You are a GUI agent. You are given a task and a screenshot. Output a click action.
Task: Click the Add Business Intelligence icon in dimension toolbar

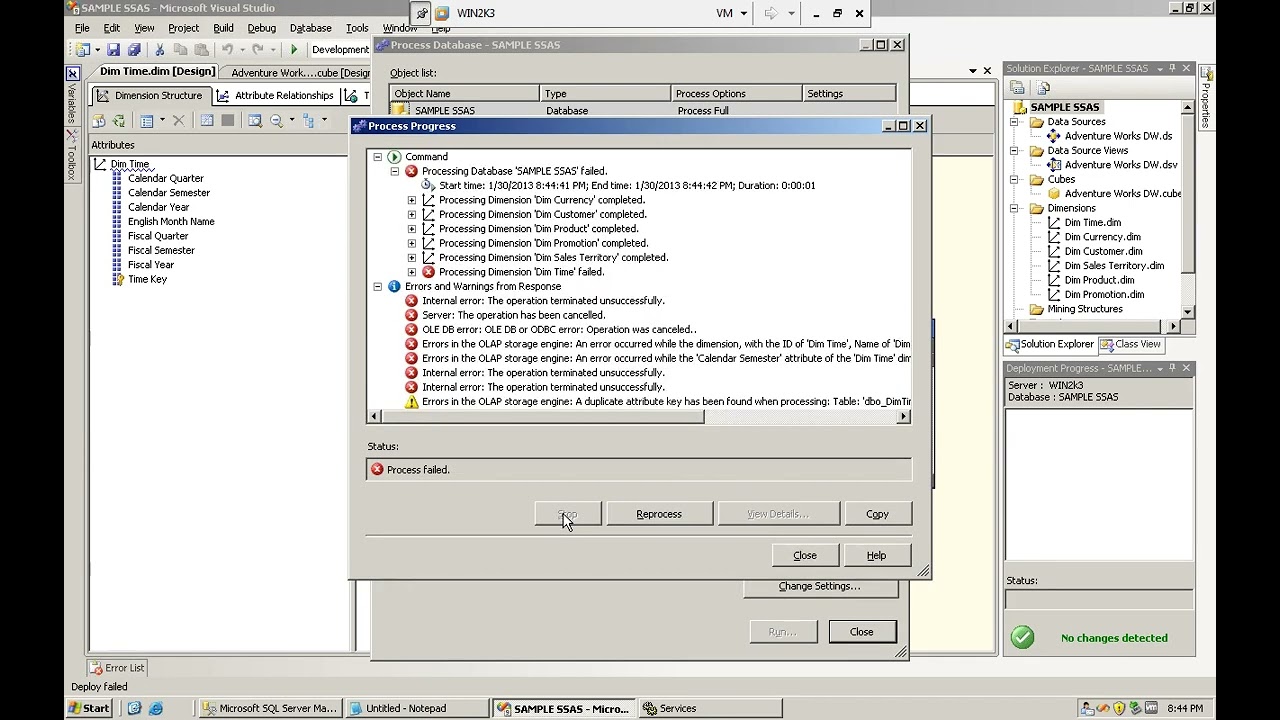click(x=98, y=121)
